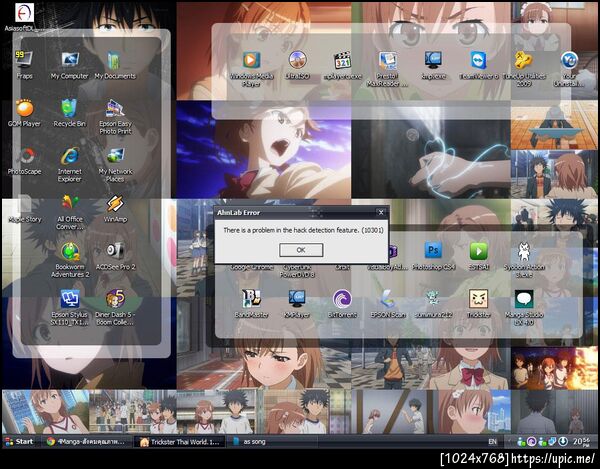Image resolution: width=600 pixels, height=469 pixels.
Task: Click the 'Cyberlink PowerDVD 8' label
Action: pos(297,271)
